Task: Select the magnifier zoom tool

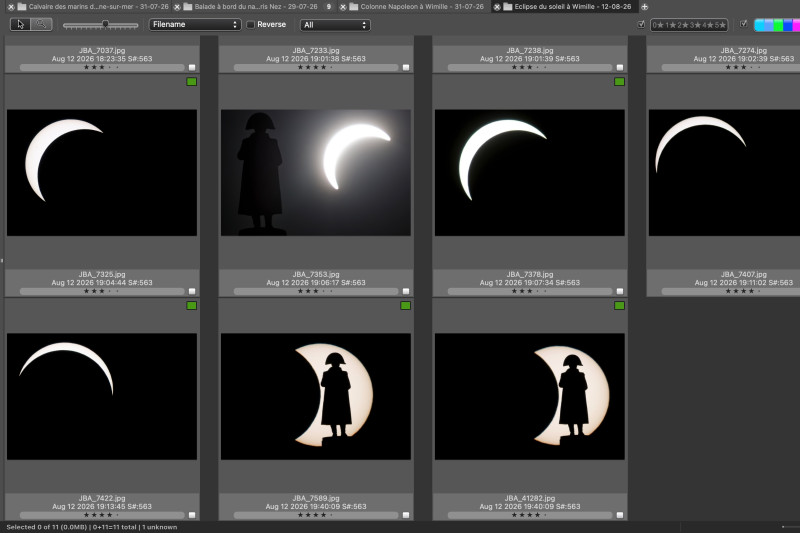Action: coord(41,24)
